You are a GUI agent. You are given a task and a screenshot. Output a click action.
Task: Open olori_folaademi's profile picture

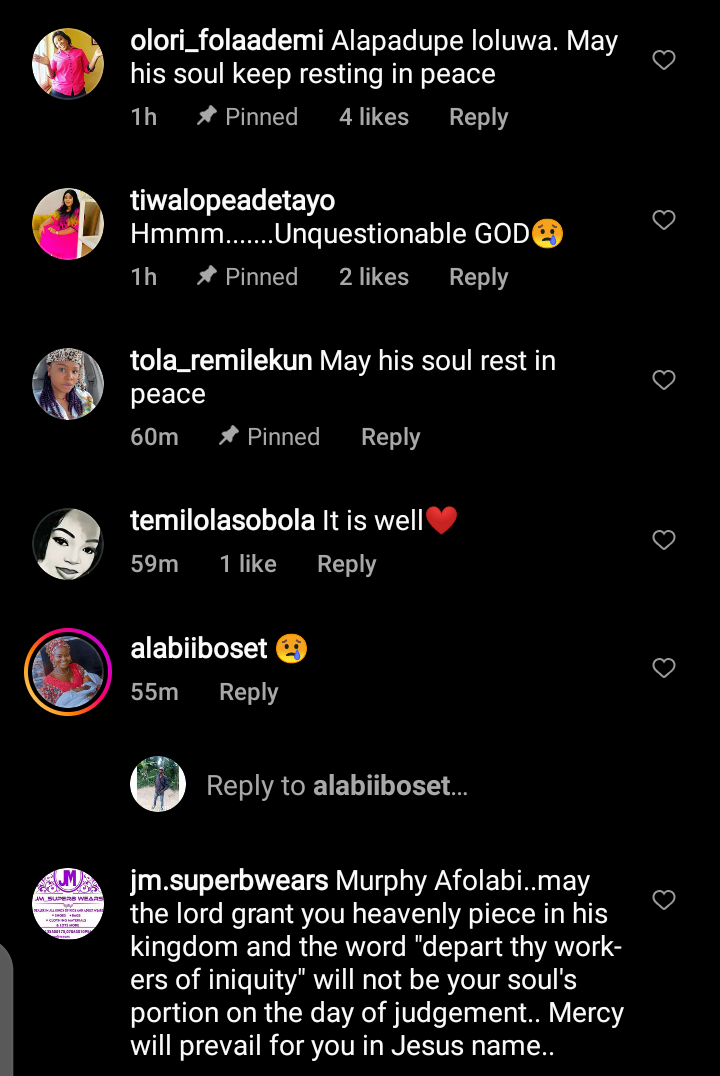tap(68, 64)
